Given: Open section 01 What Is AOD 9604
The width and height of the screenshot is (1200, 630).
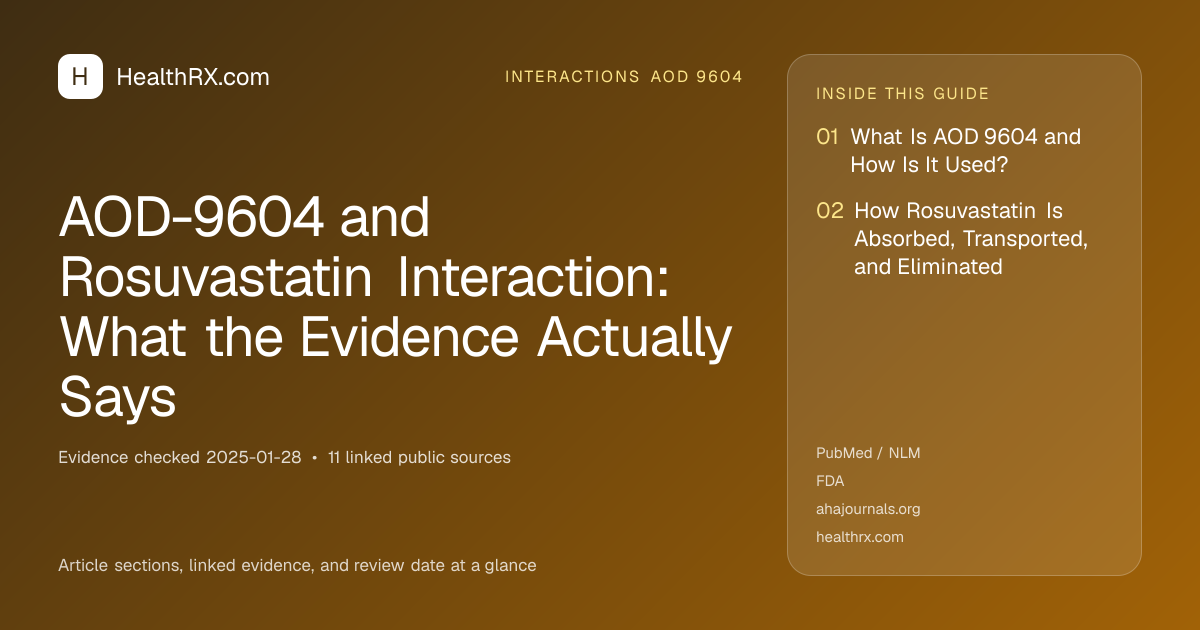Looking at the screenshot, I should 949,151.
